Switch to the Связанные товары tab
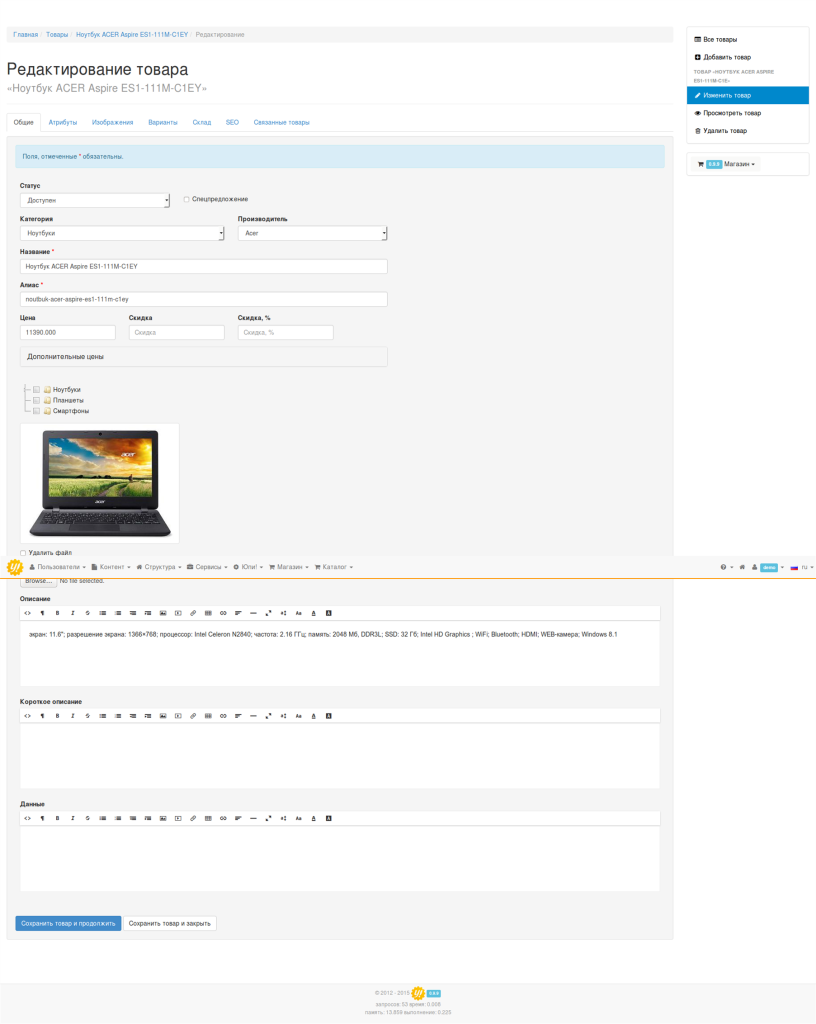 (x=281, y=122)
